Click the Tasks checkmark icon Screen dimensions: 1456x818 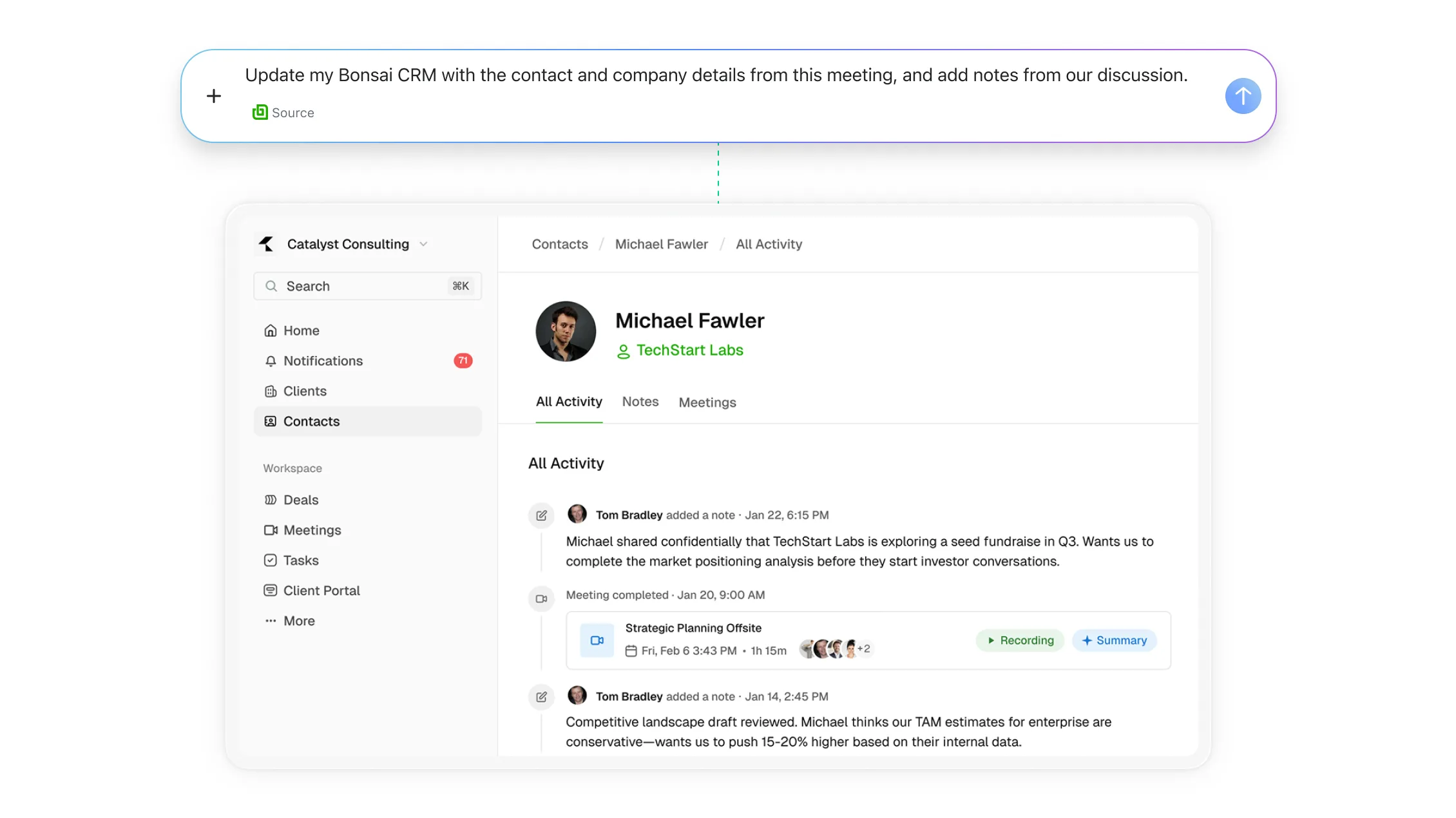pos(271,560)
